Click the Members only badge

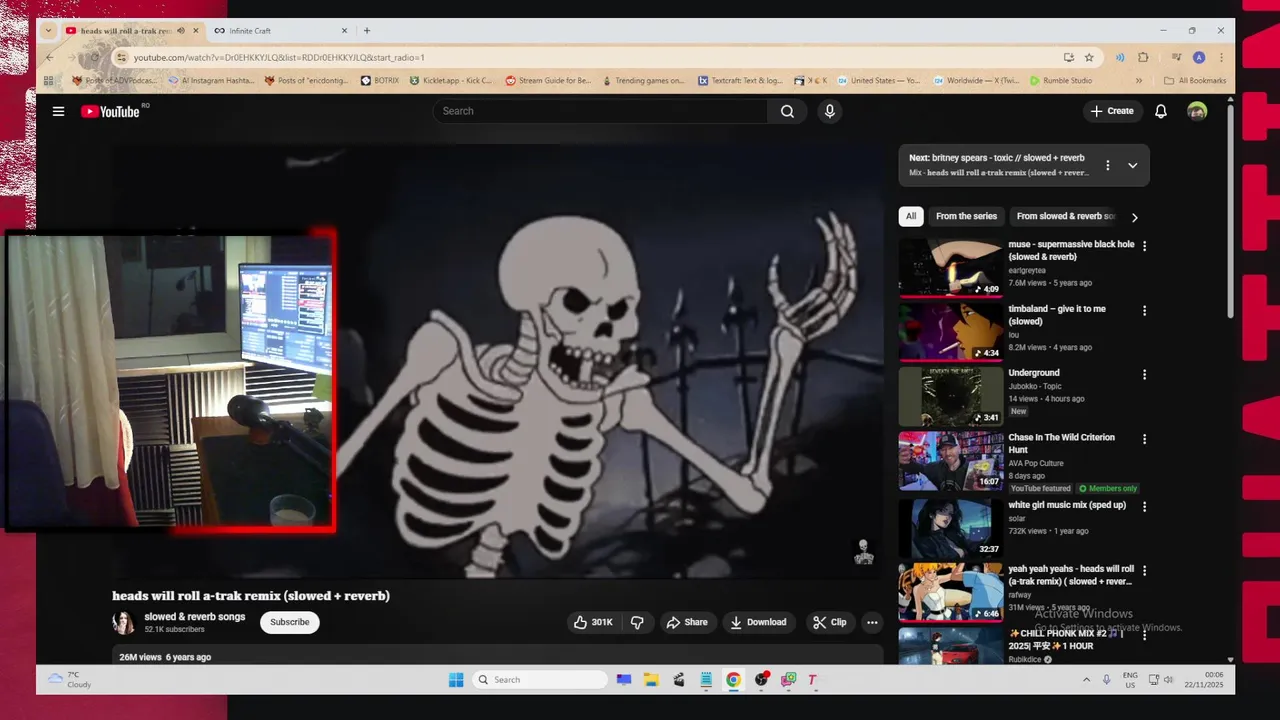pyautogui.click(x=1108, y=489)
